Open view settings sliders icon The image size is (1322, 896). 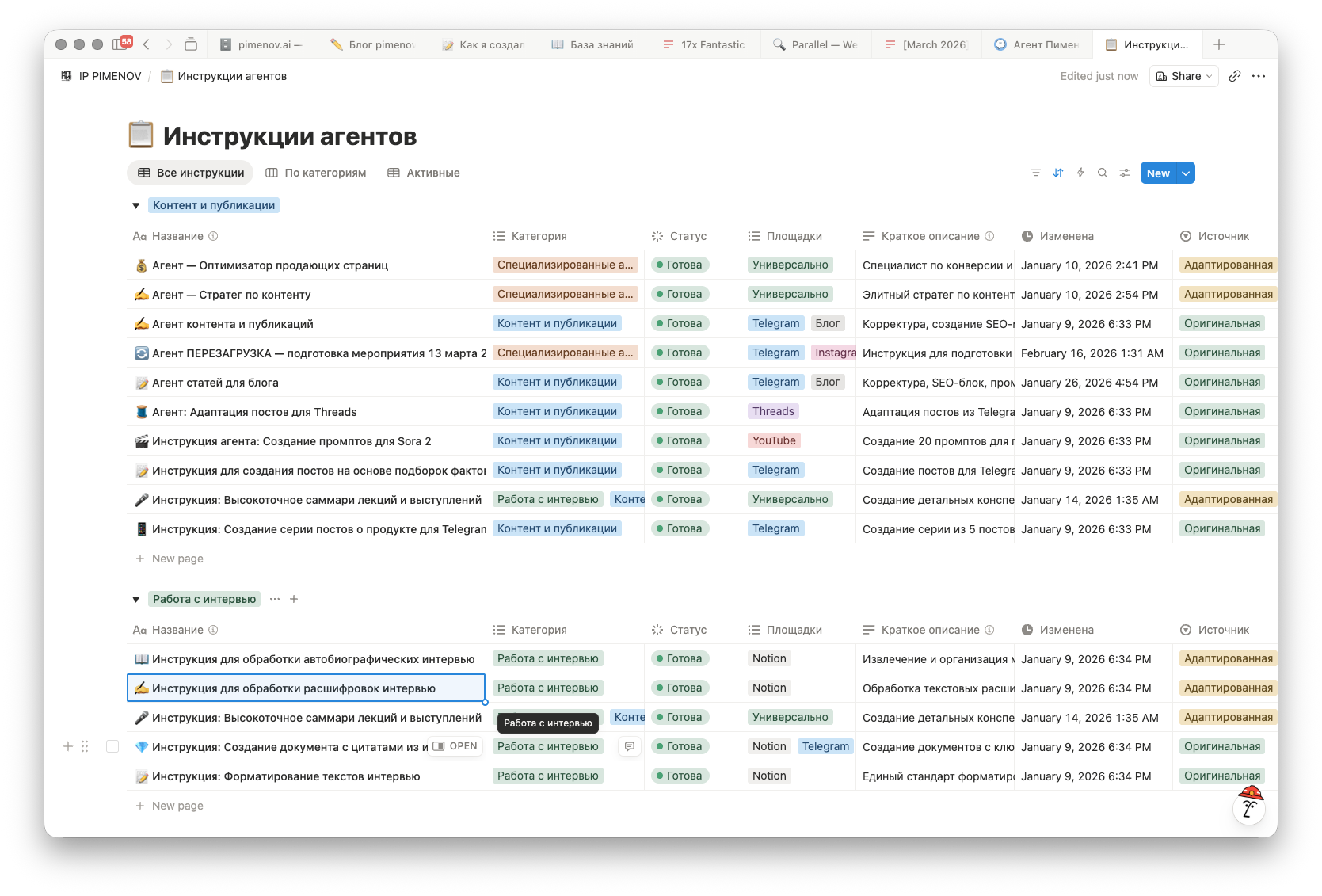coord(1124,173)
